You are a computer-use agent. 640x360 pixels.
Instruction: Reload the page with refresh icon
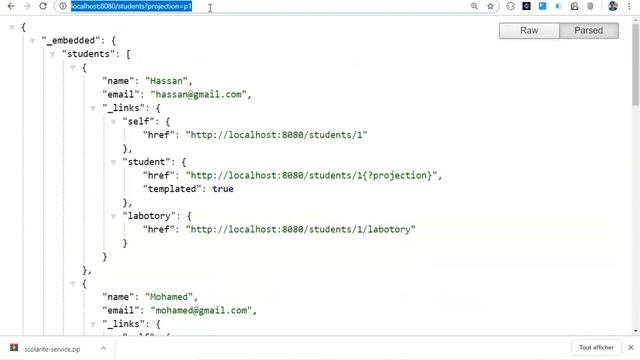click(43, 6)
